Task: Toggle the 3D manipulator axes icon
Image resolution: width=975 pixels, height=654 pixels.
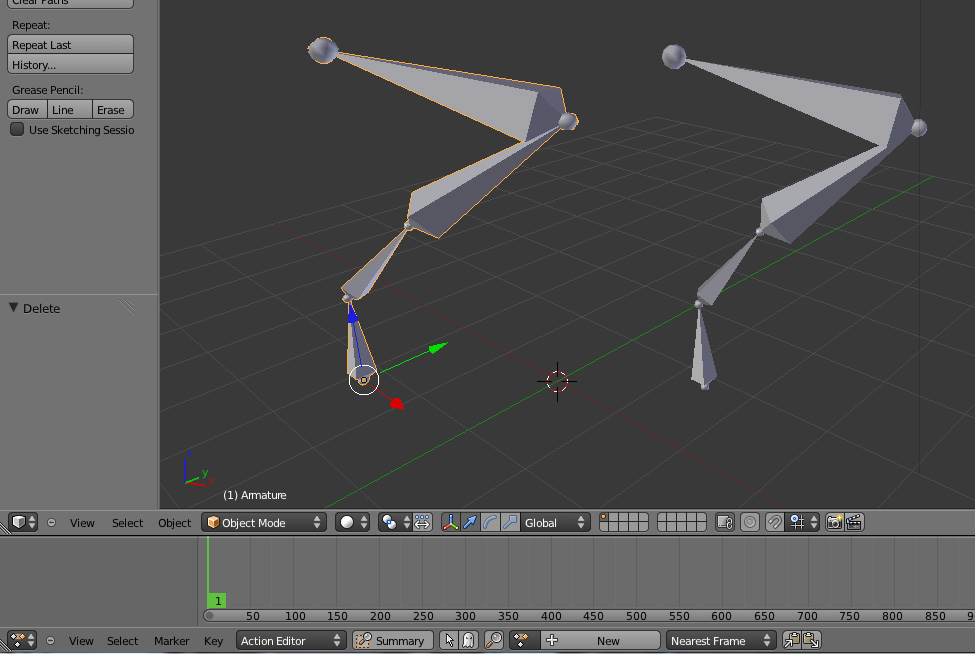Action: (x=451, y=522)
